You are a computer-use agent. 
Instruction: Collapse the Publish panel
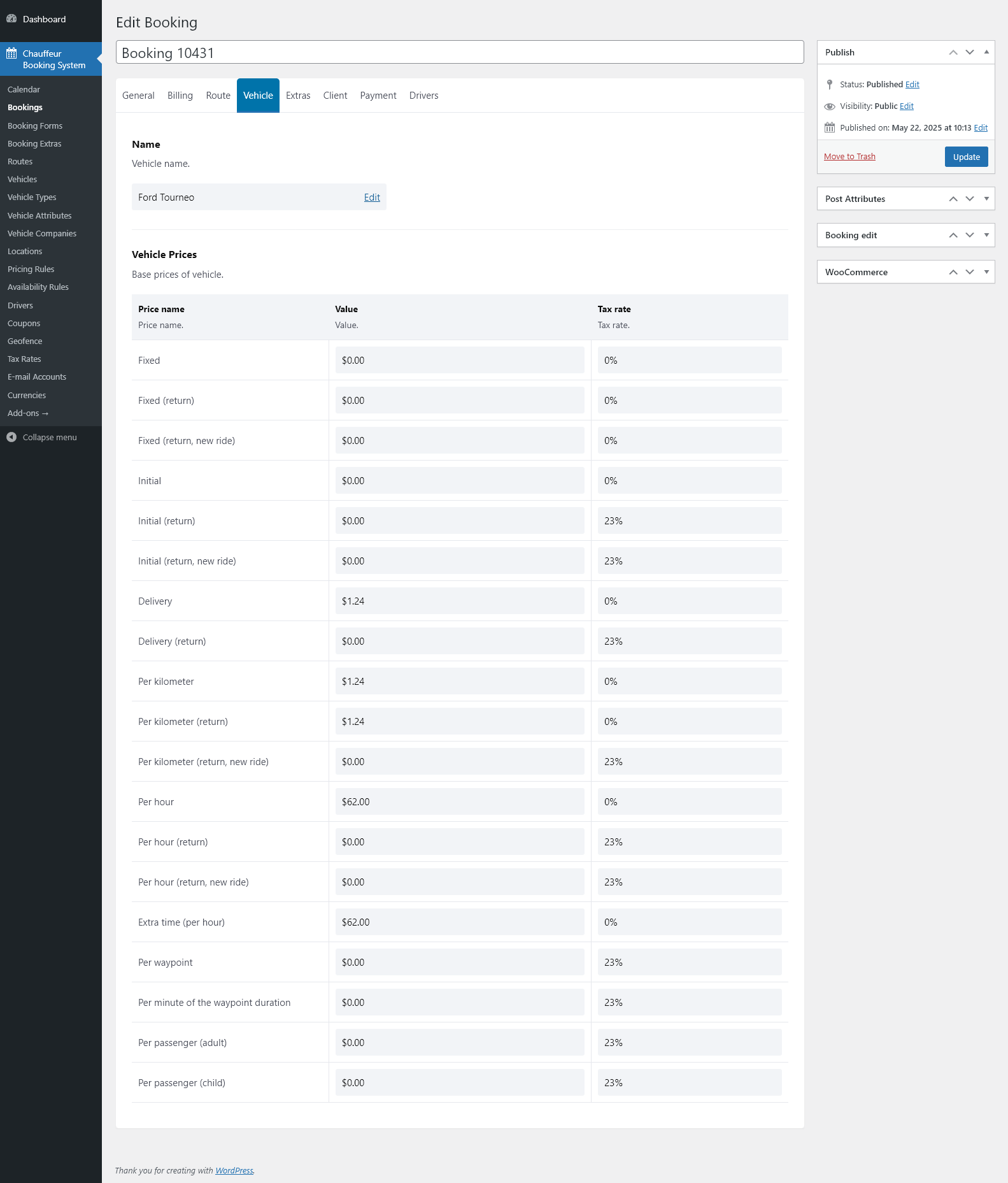coord(986,52)
